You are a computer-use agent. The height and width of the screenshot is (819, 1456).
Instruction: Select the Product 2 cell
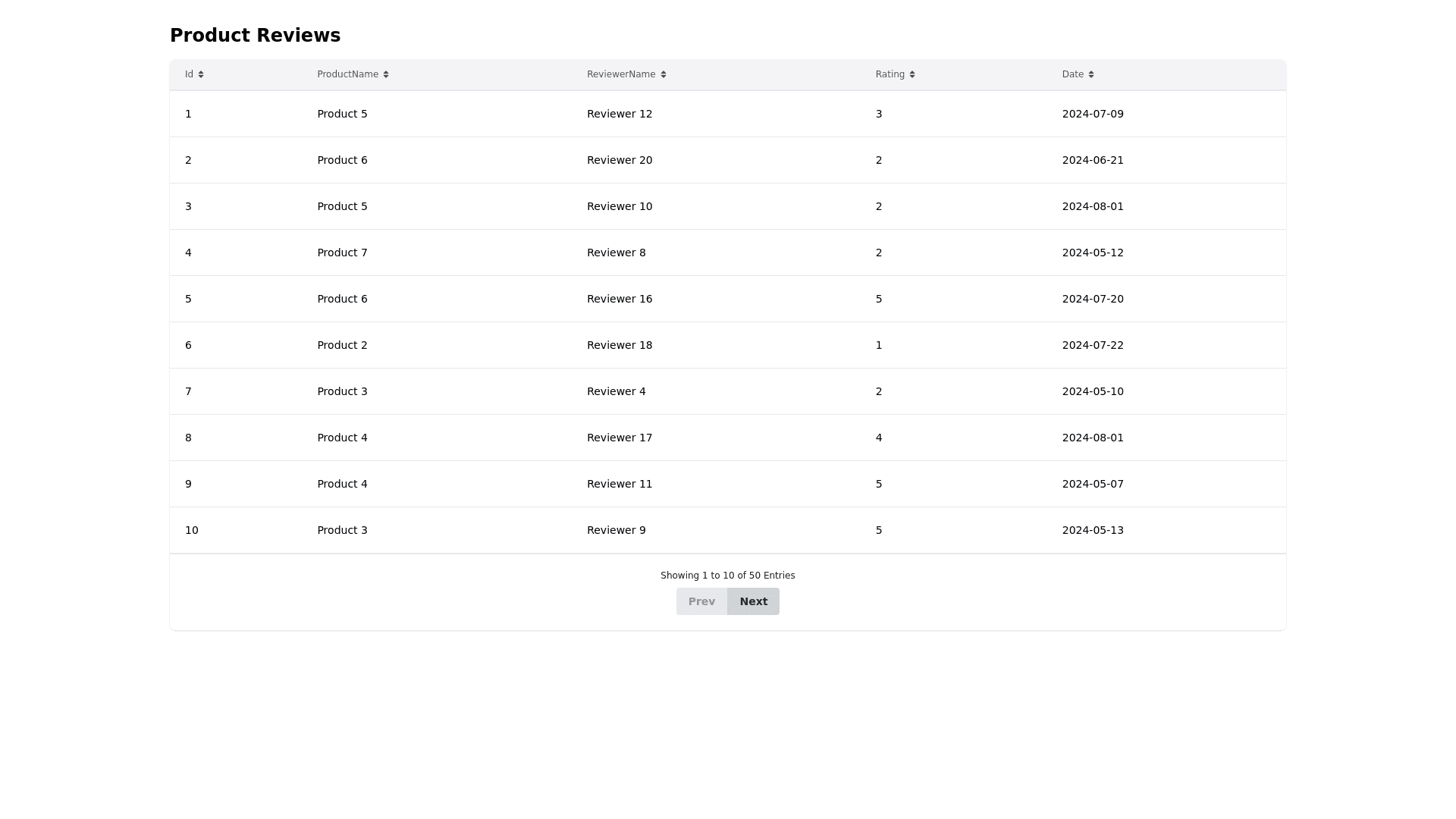[342, 345]
